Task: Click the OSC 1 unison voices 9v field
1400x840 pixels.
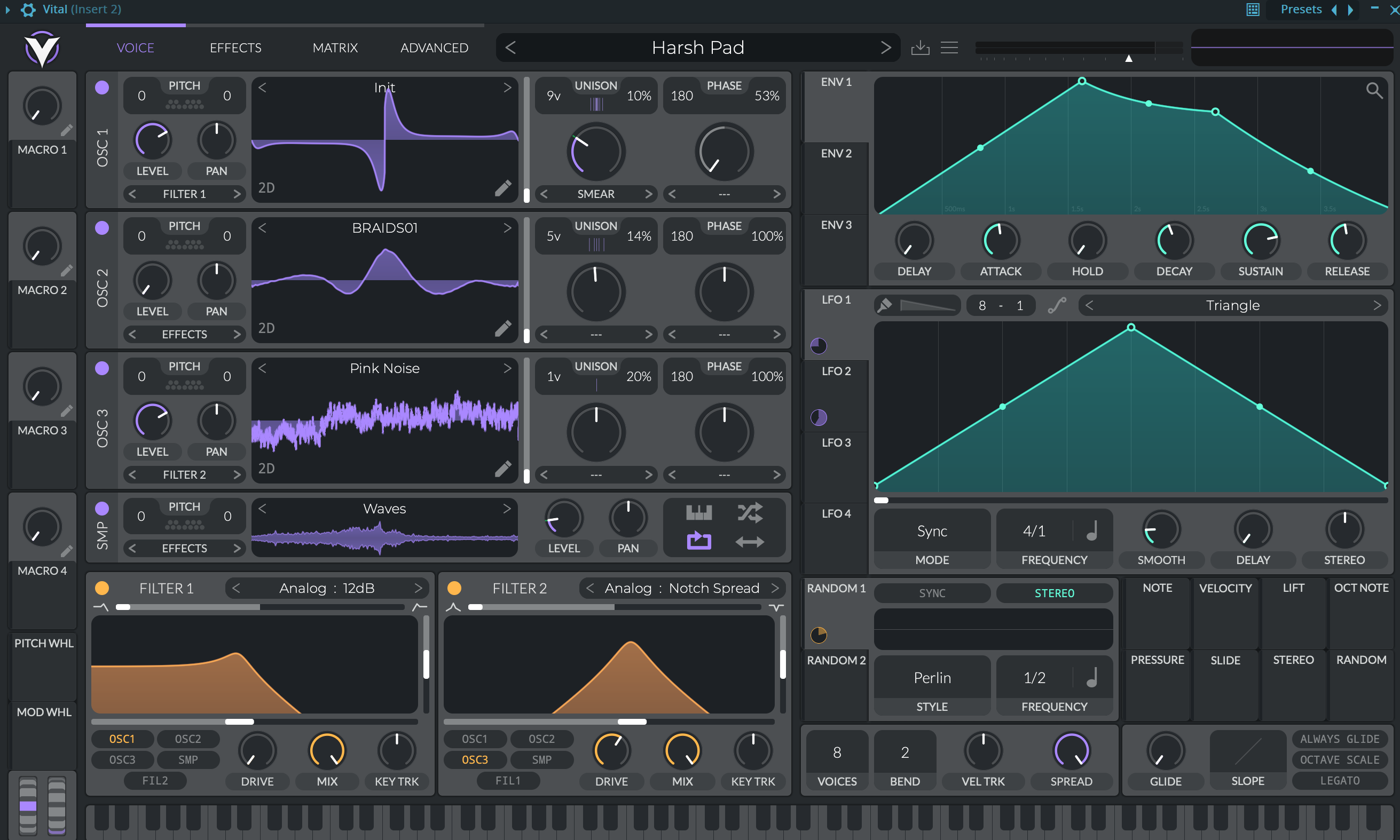Action: tap(553, 96)
